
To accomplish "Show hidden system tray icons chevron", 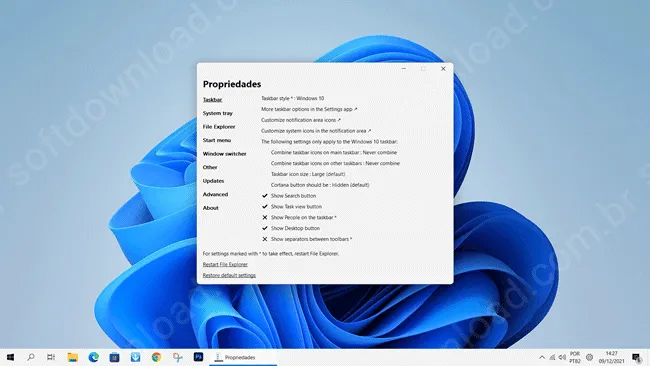I will pos(542,357).
